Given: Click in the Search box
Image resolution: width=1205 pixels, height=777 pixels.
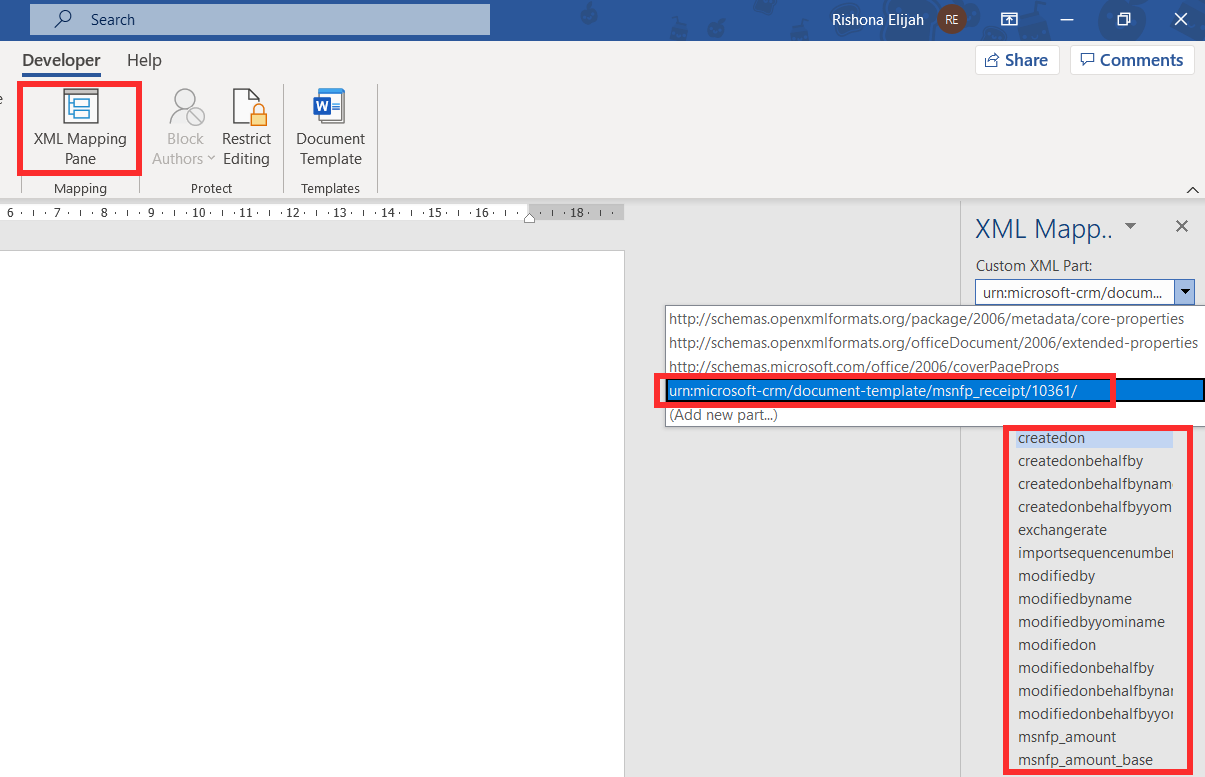Looking at the screenshot, I should pos(260,19).
